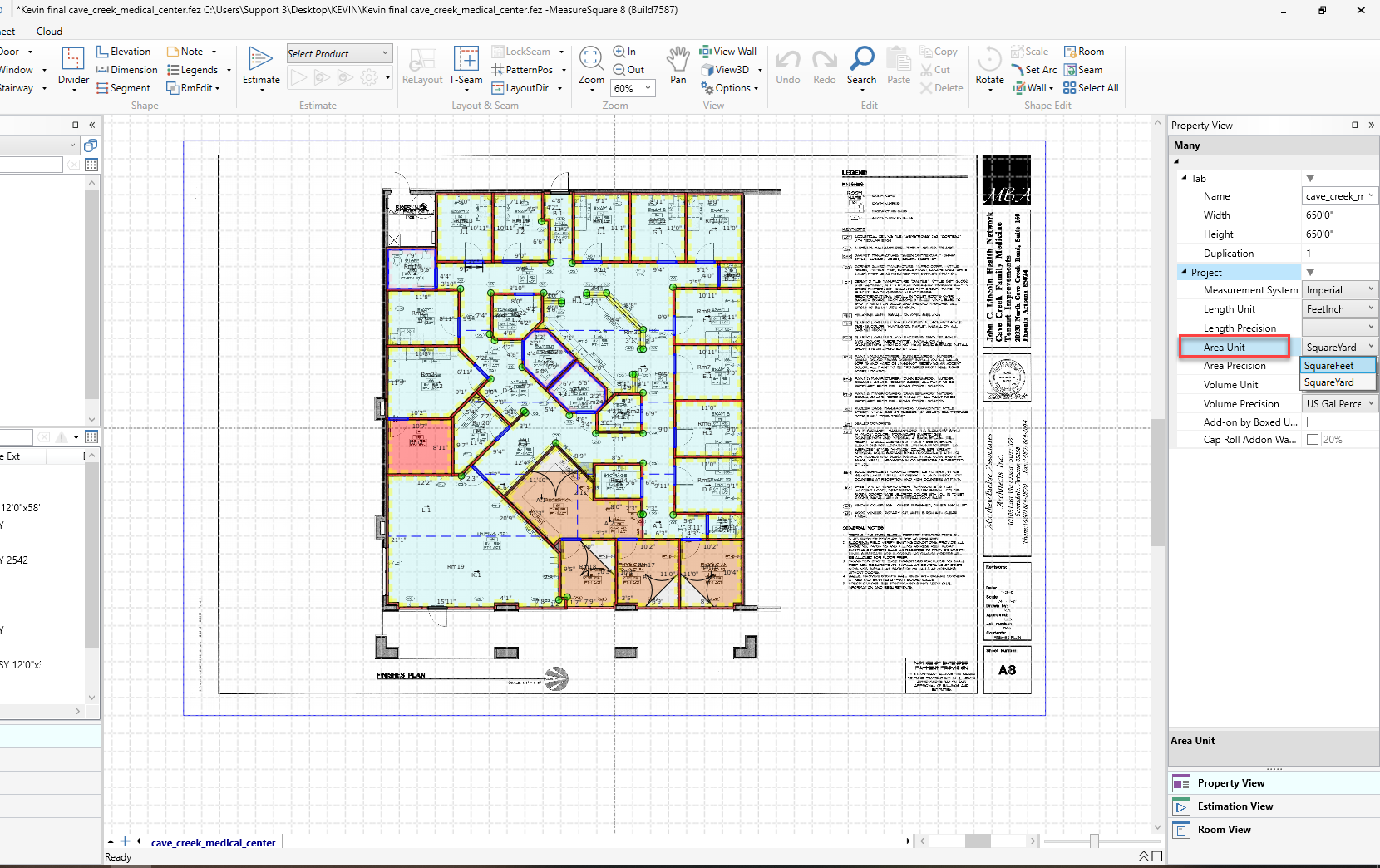
Task: Open the RmEdit tool
Action: [190, 88]
